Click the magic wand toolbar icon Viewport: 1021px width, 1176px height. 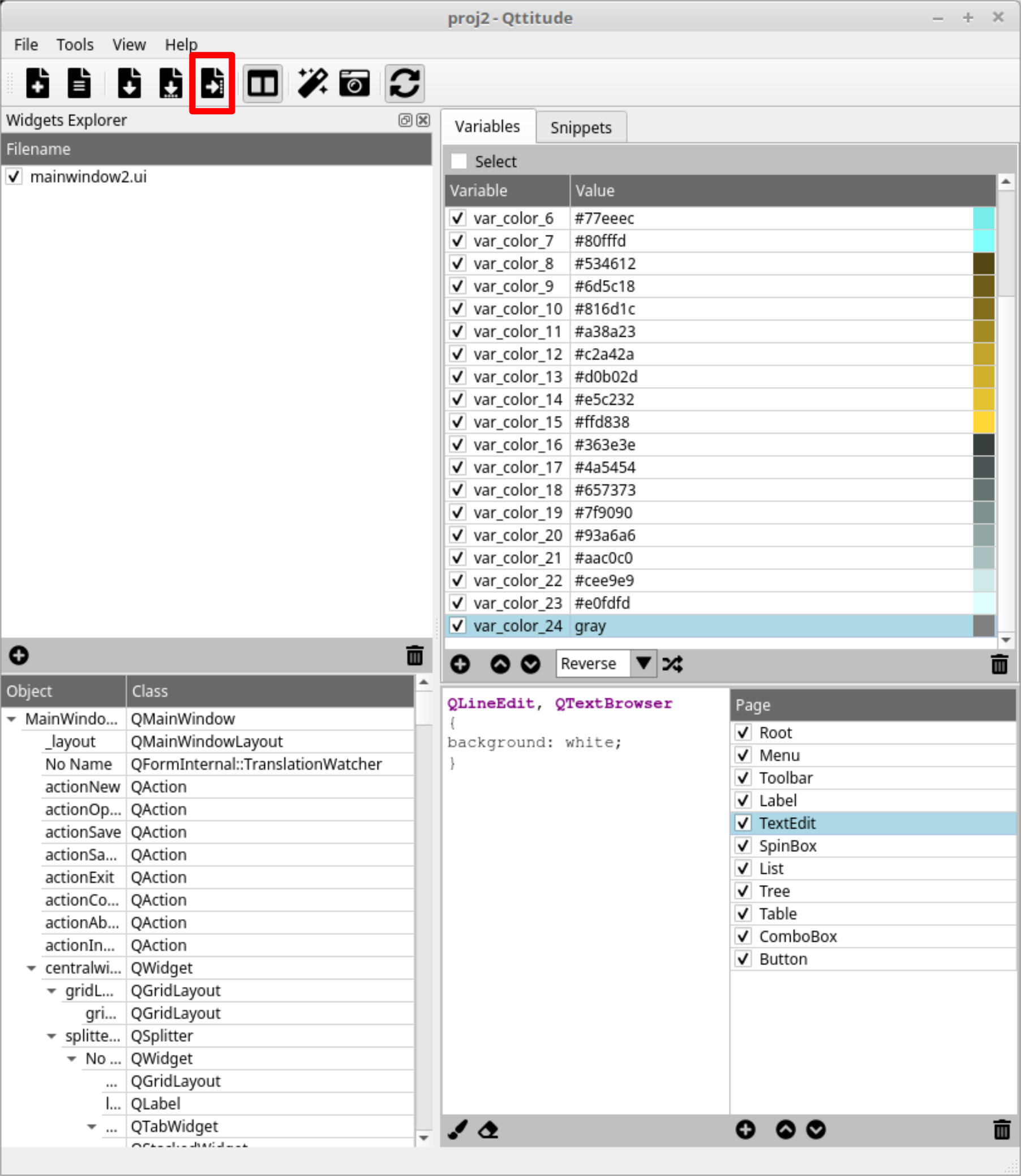click(312, 83)
